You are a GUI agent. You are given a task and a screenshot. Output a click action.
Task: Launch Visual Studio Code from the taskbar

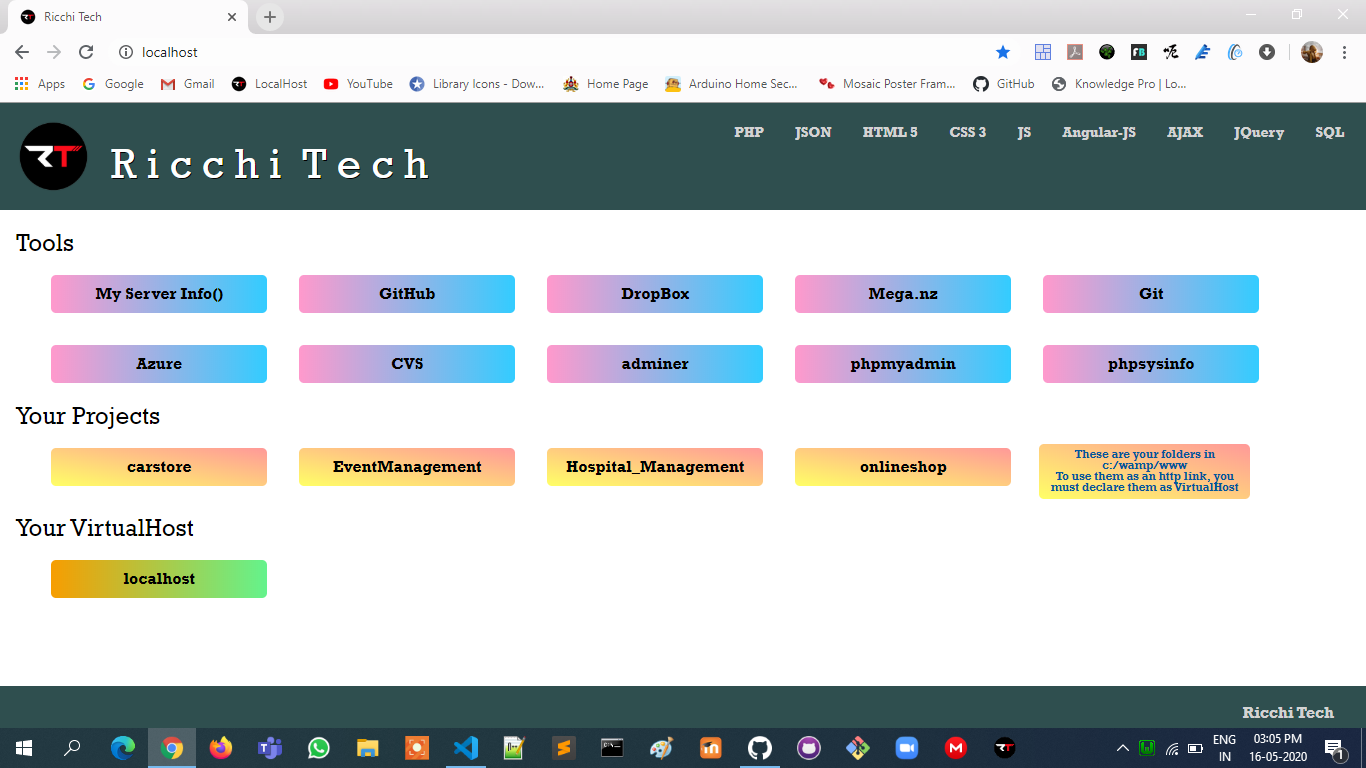click(x=466, y=747)
